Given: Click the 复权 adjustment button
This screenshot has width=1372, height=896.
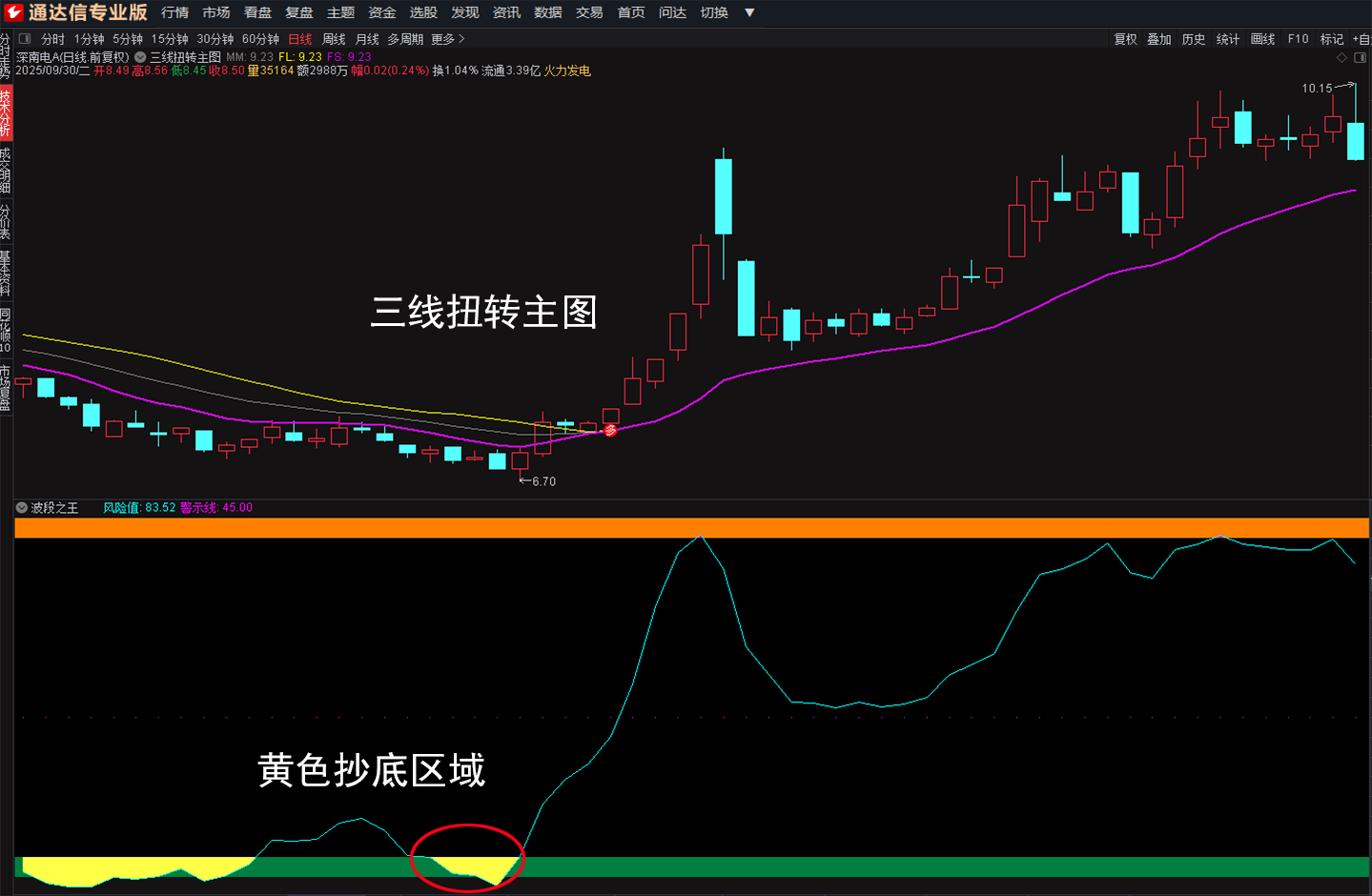Looking at the screenshot, I should [1125, 39].
